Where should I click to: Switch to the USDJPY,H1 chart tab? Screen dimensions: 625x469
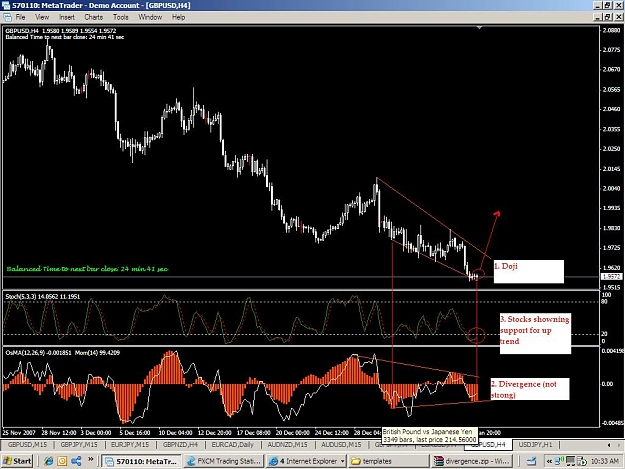(x=535, y=444)
